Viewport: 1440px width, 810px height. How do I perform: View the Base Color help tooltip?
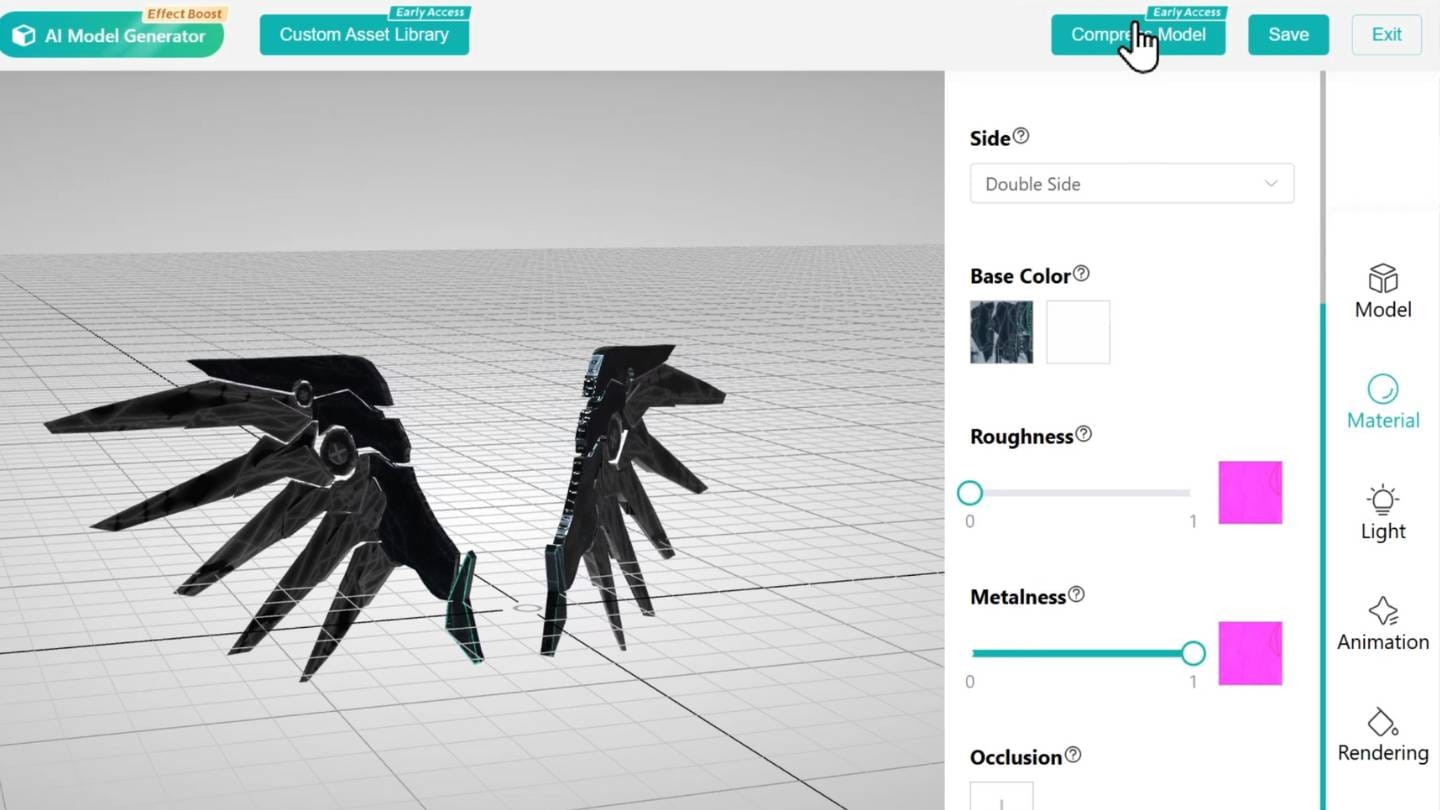point(1083,272)
